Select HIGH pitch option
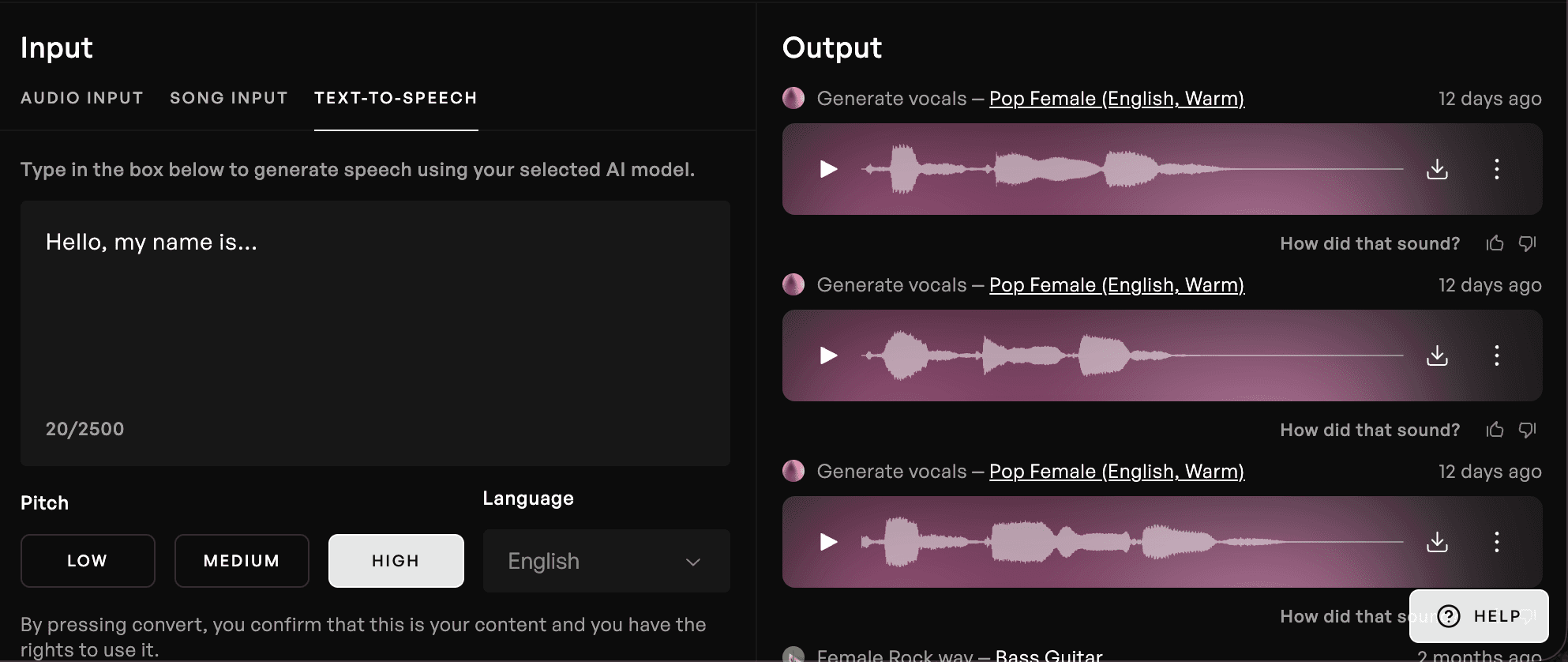This screenshot has height=662, width=1568. tap(396, 561)
